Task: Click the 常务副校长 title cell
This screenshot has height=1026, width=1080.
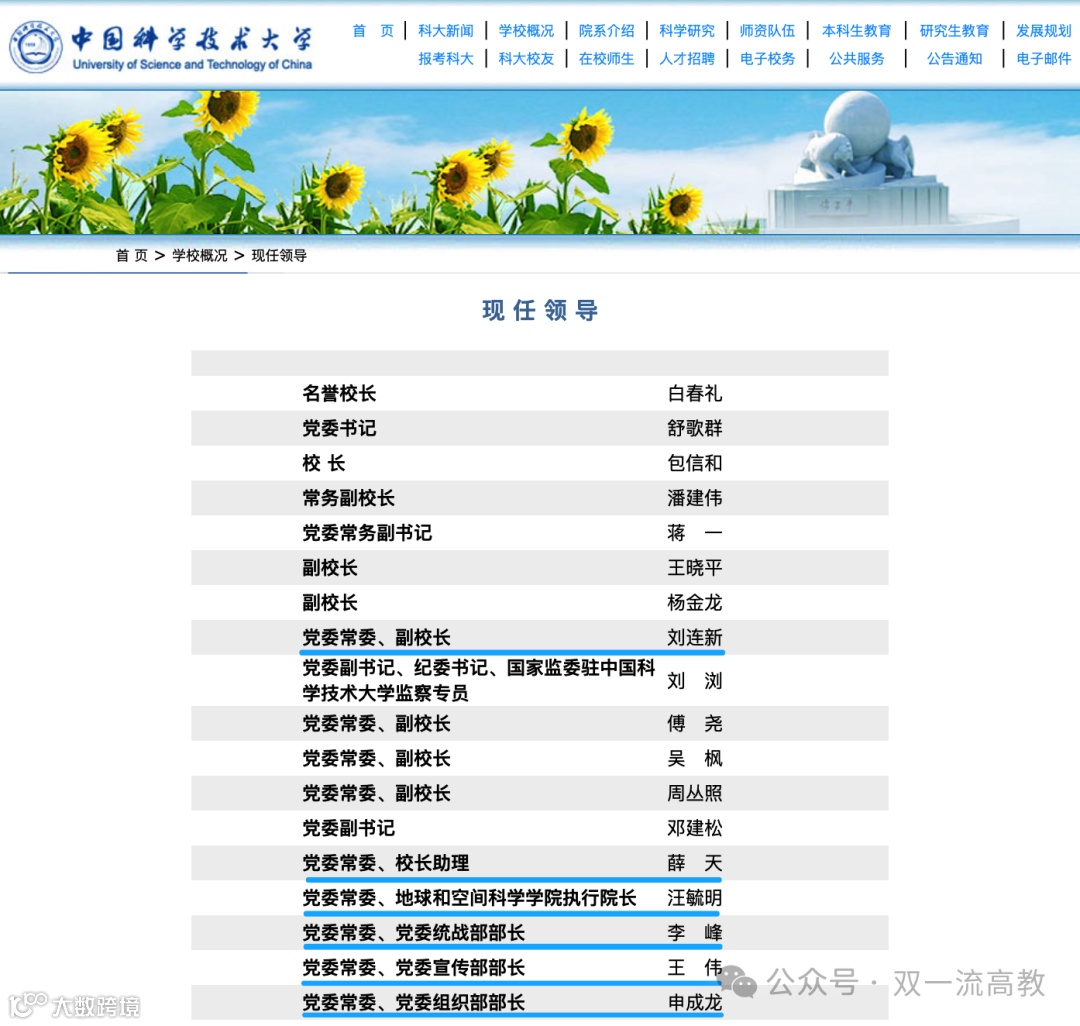Action: point(349,498)
